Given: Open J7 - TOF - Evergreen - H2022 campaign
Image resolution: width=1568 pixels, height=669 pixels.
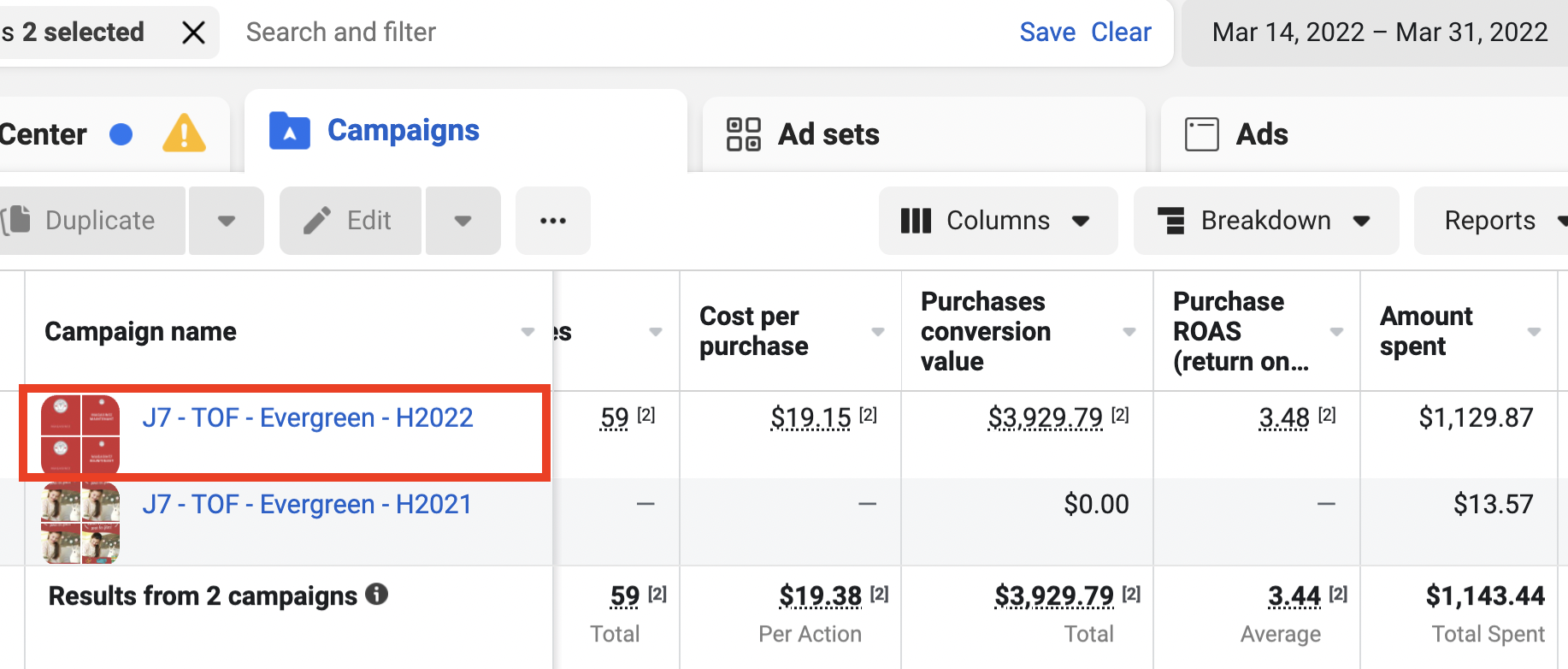Looking at the screenshot, I should (307, 417).
